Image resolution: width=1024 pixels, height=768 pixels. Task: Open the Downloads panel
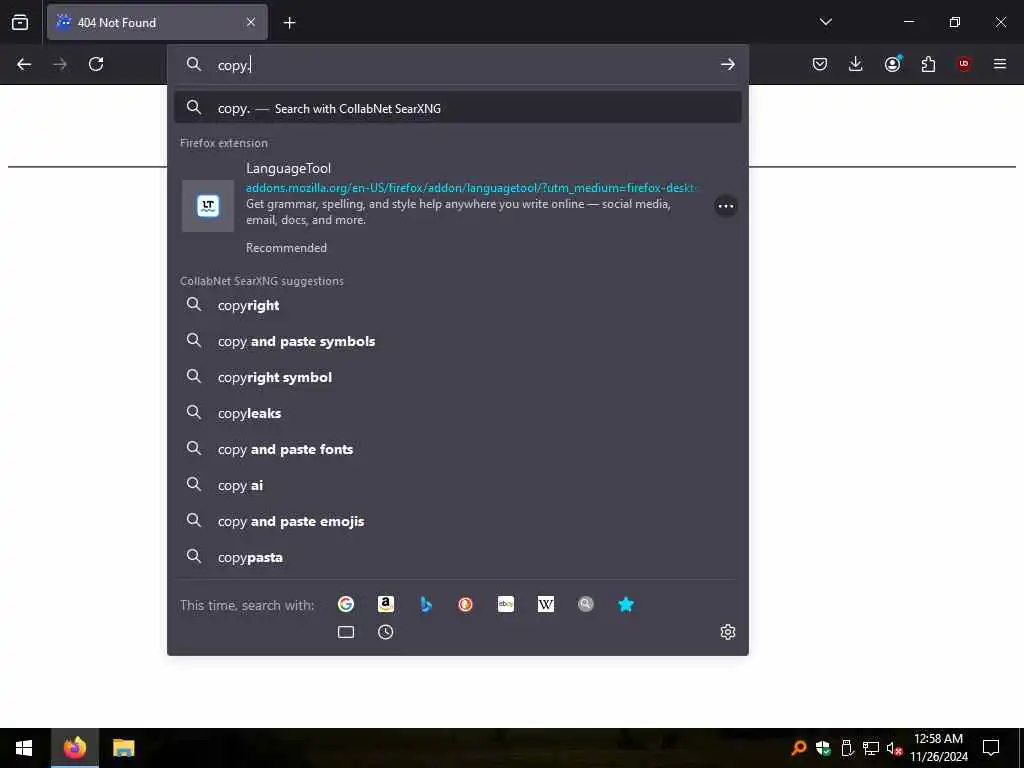[856, 64]
